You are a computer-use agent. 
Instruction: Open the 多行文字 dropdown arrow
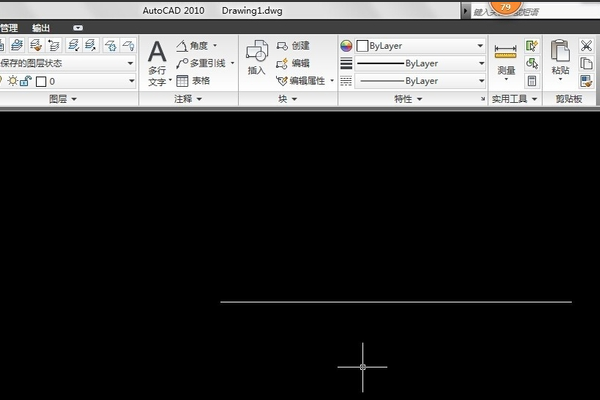tap(170, 80)
